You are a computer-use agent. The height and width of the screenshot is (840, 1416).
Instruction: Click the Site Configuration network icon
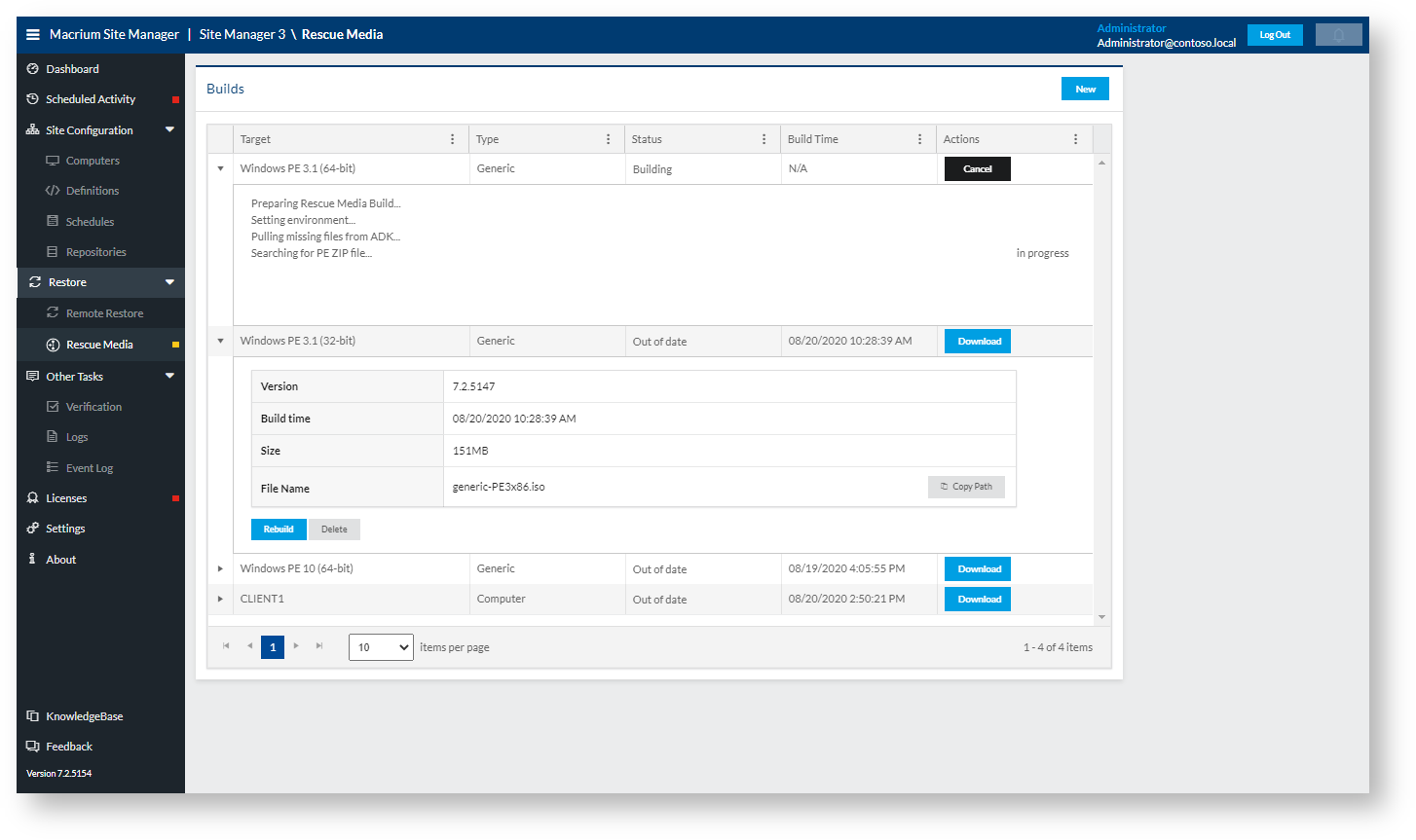click(x=32, y=130)
